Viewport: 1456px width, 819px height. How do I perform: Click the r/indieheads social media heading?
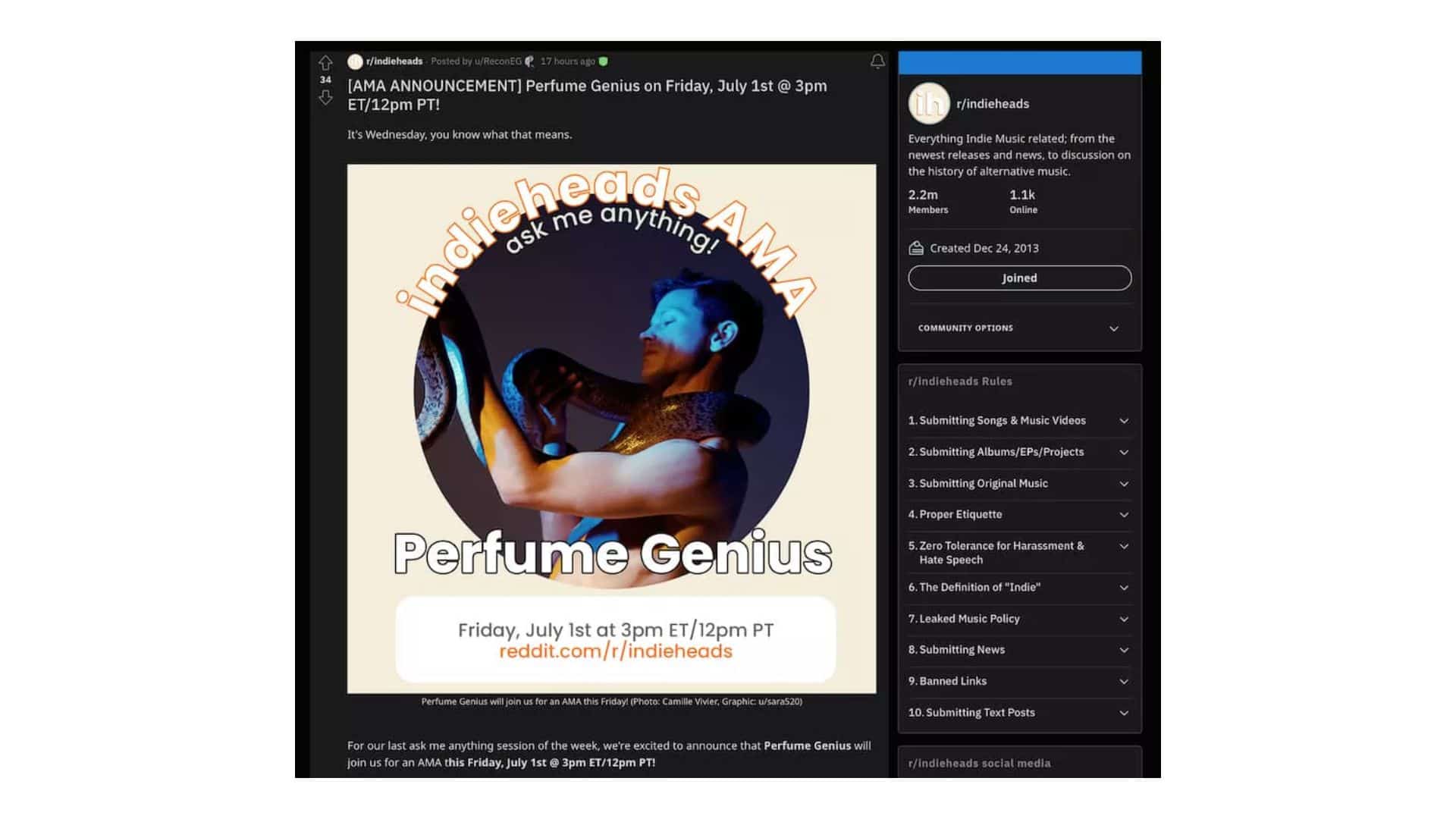979,764
